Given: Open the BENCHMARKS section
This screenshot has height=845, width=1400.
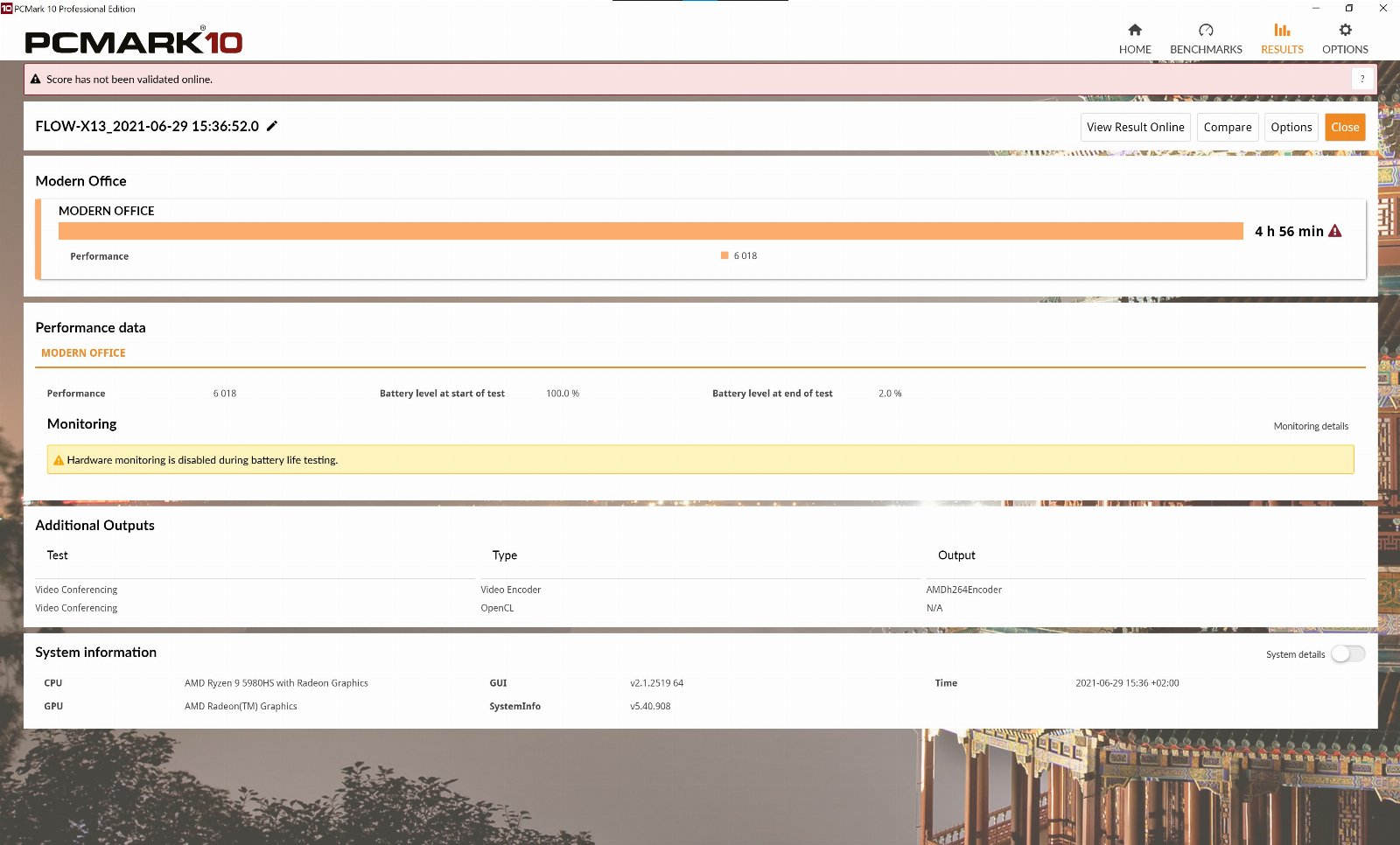Looking at the screenshot, I should tap(1206, 39).
